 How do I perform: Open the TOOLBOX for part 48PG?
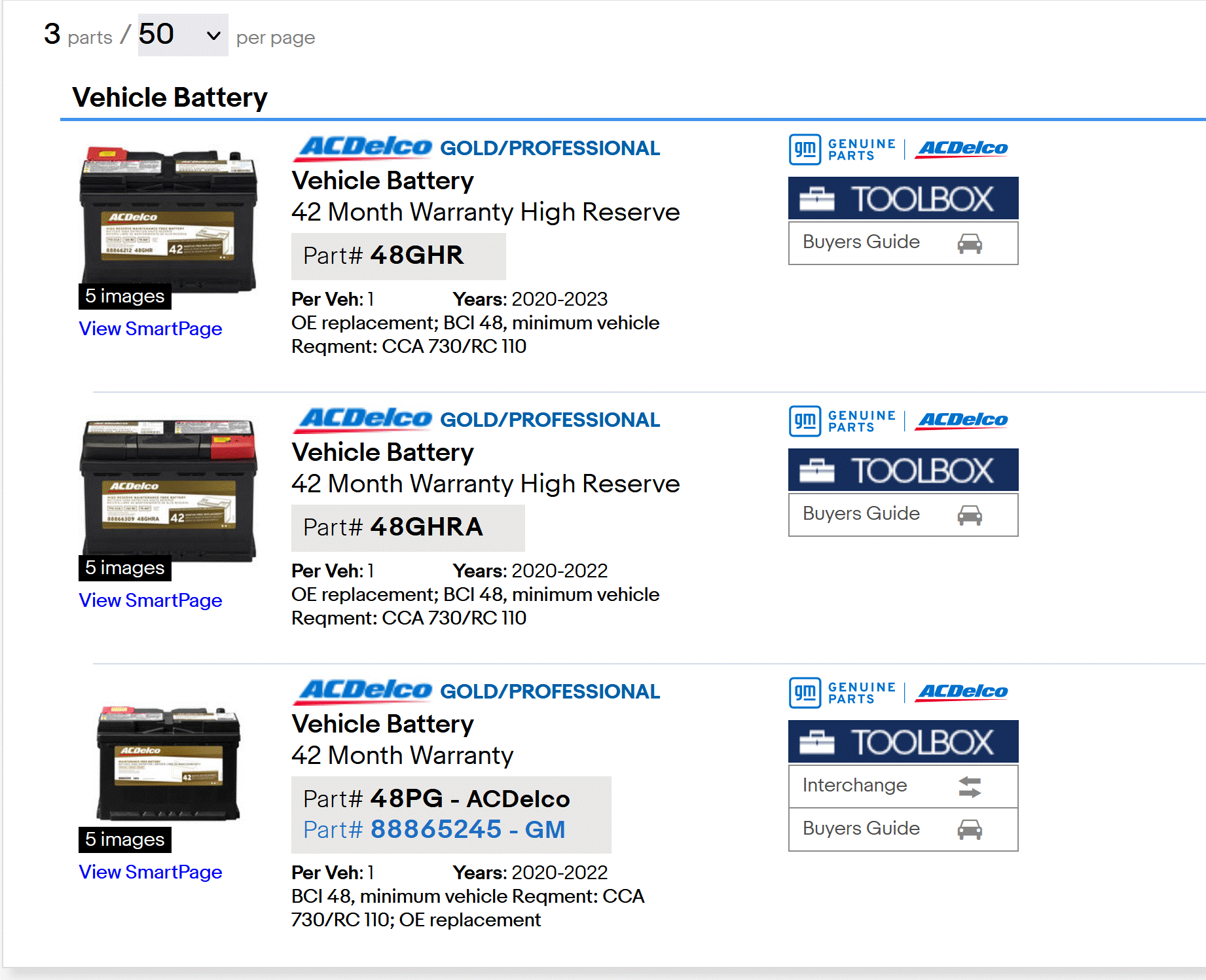[x=903, y=742]
